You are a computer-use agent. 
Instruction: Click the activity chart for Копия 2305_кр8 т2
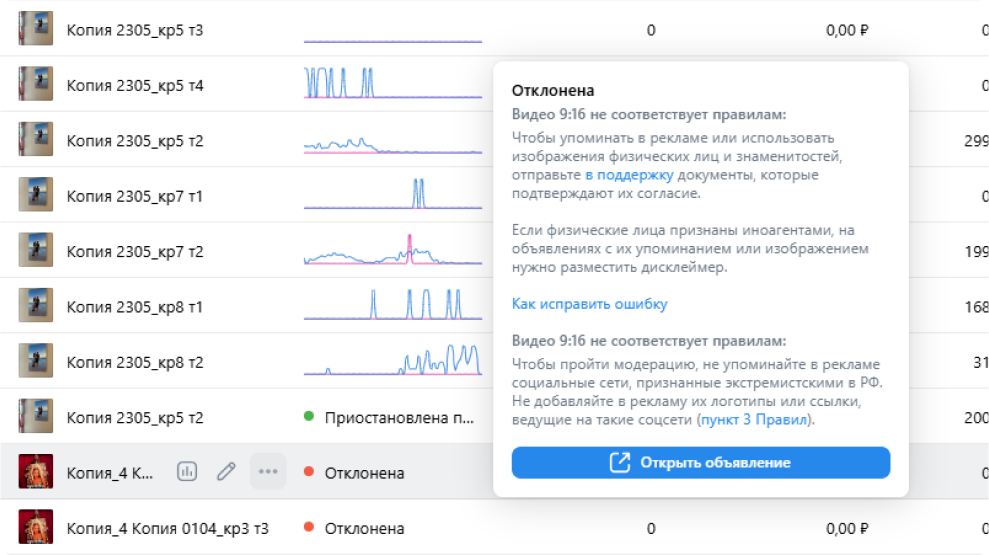point(393,359)
